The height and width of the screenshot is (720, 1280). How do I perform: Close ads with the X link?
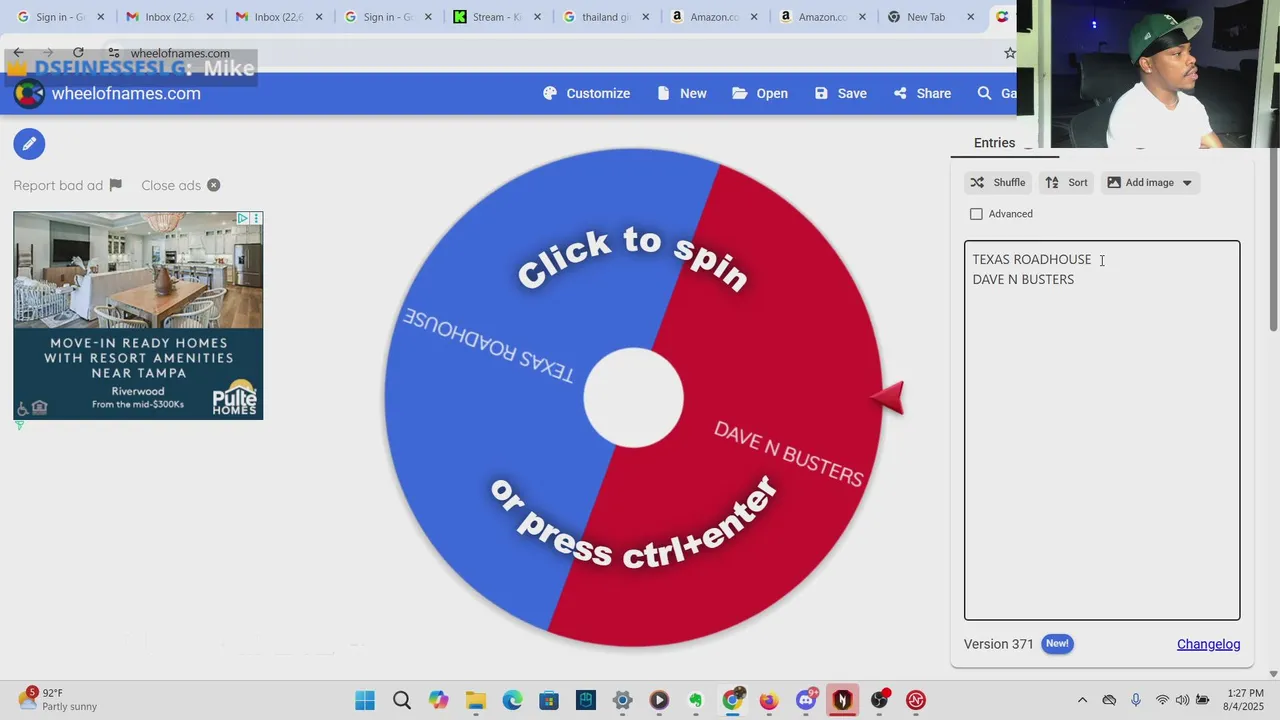tap(180, 185)
